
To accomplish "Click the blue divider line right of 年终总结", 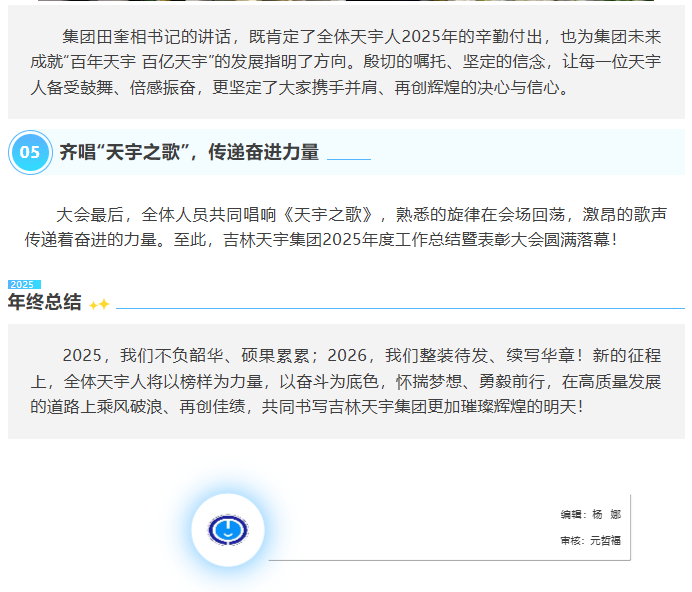I will (x=400, y=308).
